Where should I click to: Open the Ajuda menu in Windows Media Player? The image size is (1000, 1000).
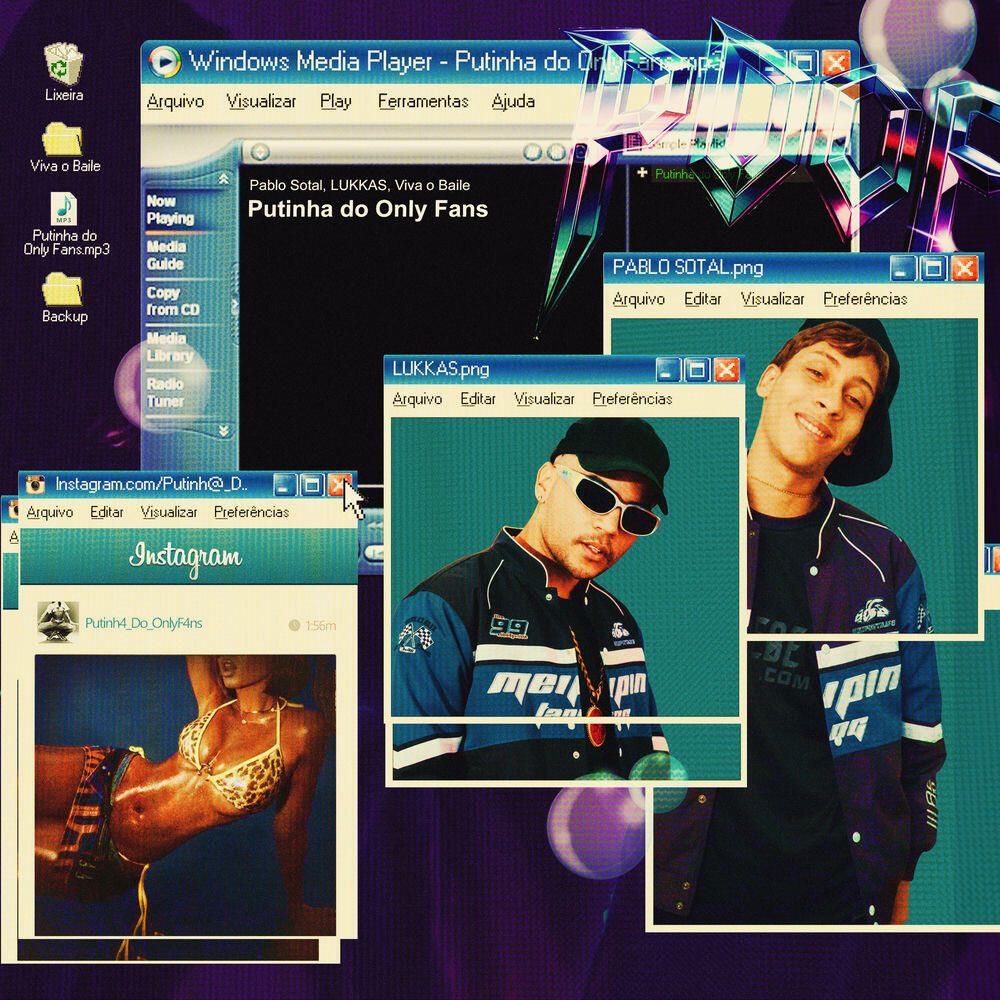click(513, 101)
